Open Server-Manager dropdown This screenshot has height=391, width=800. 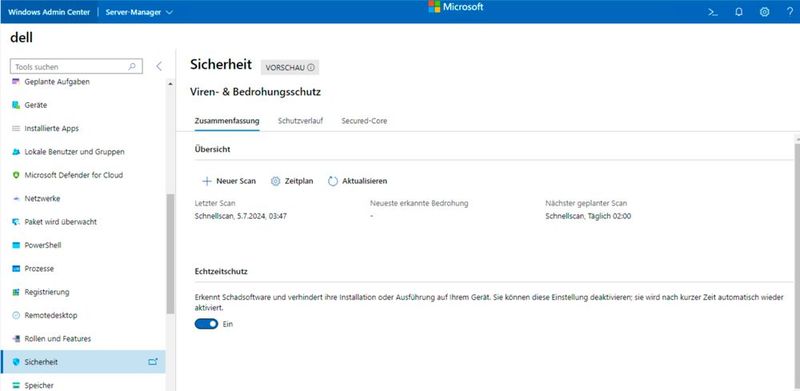tap(139, 12)
